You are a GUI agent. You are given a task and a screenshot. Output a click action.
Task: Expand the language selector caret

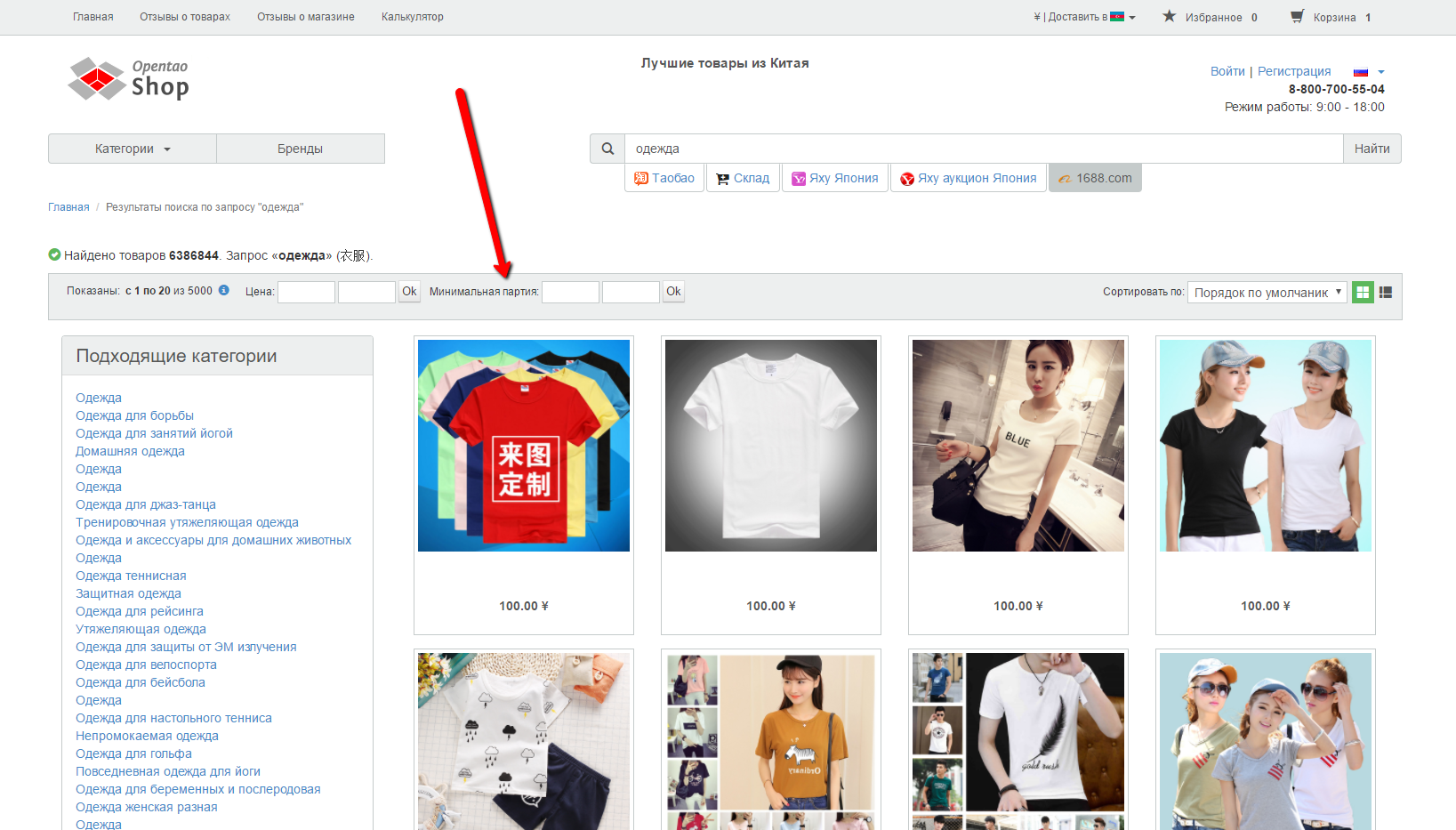point(1381,72)
